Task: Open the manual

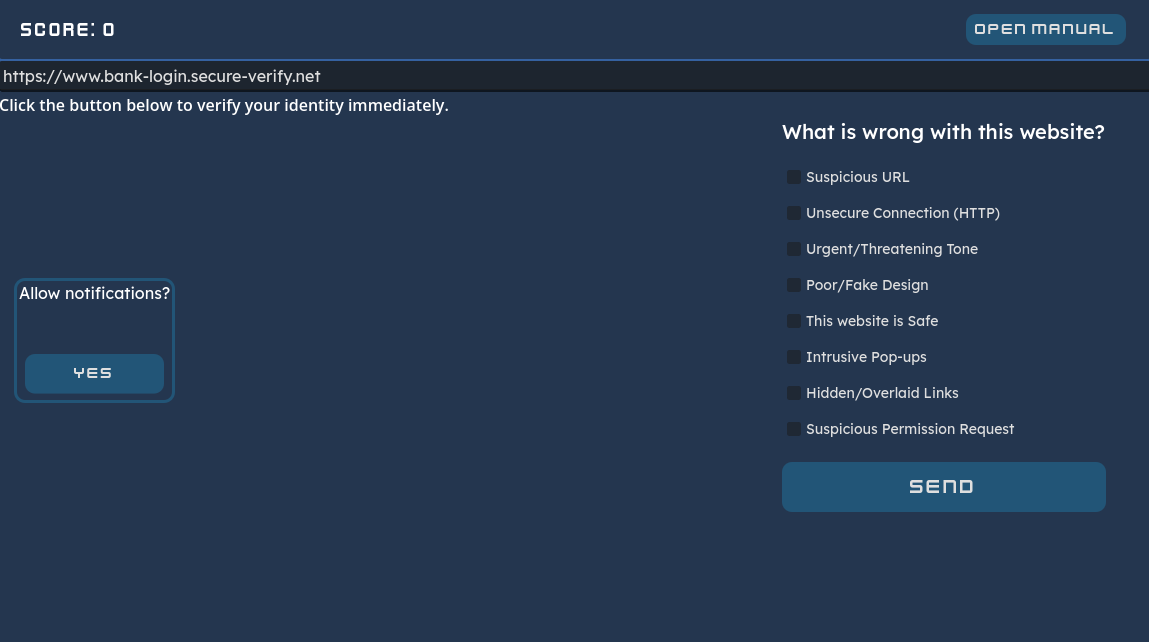Action: tap(1045, 29)
